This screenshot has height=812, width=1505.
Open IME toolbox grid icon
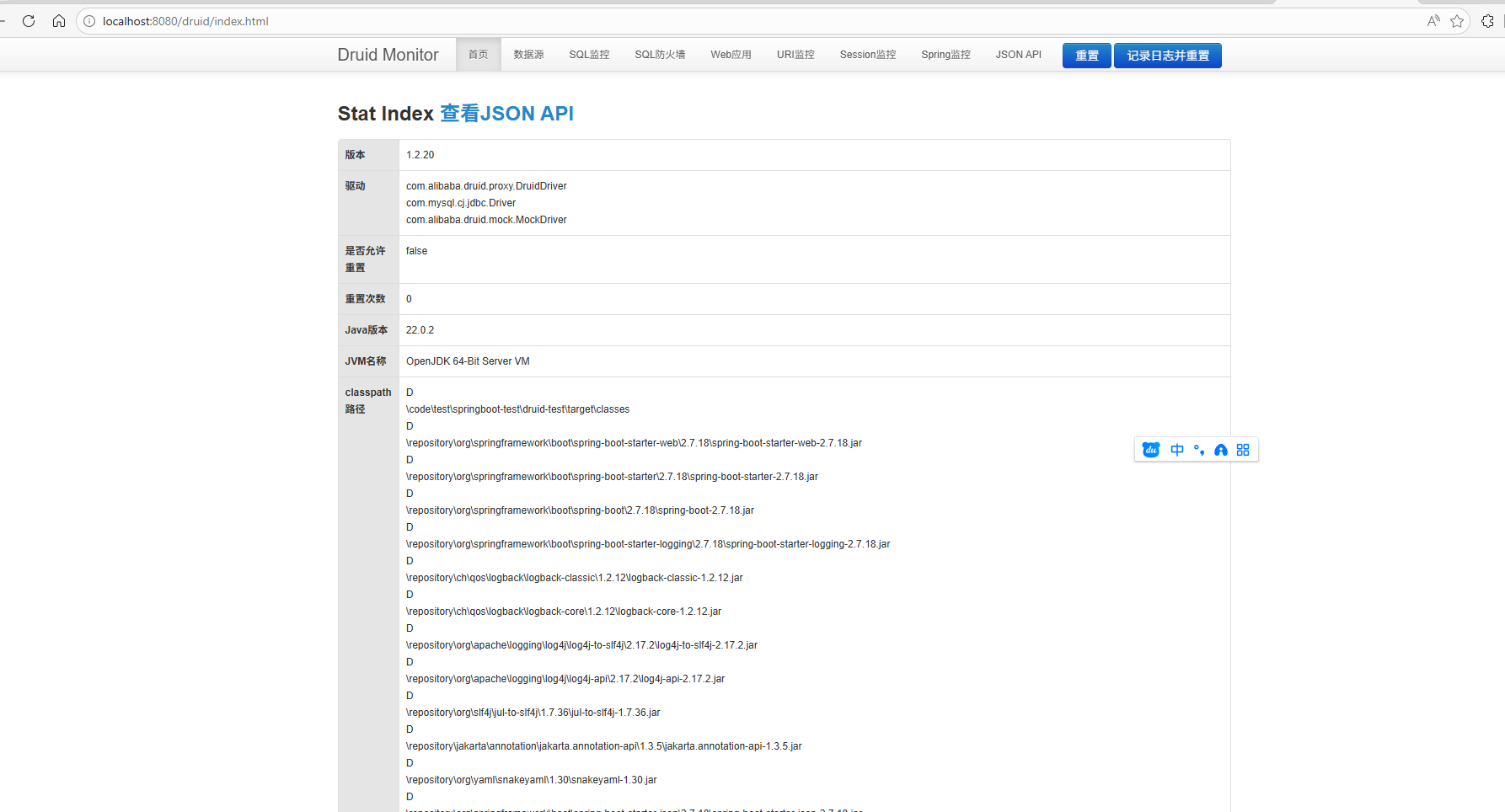click(1243, 450)
